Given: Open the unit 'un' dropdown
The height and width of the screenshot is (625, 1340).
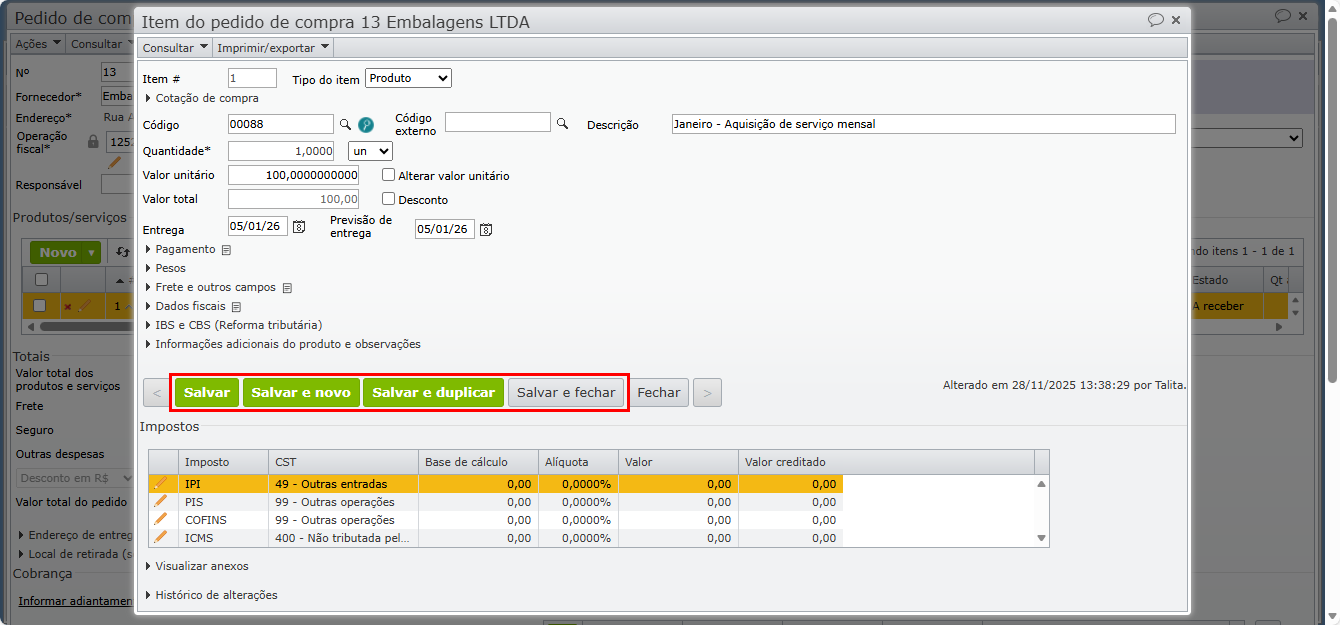Looking at the screenshot, I should point(370,151).
